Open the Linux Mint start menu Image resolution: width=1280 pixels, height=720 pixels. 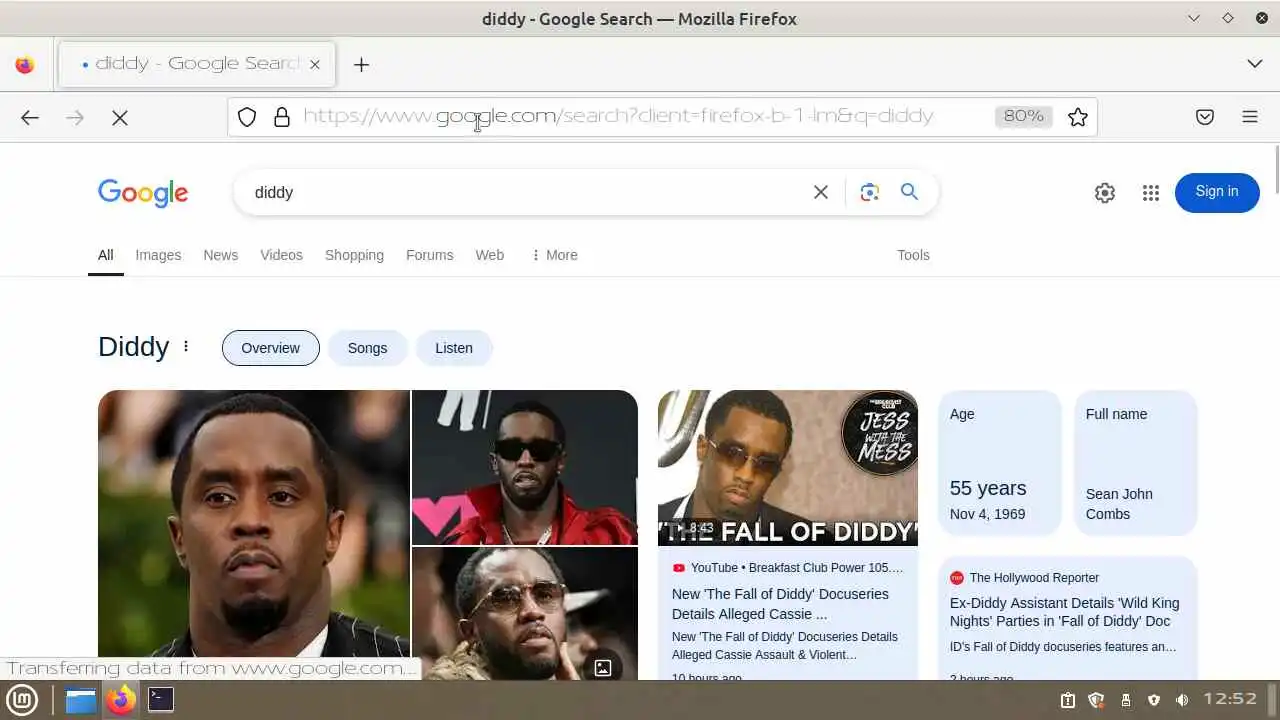click(22, 700)
